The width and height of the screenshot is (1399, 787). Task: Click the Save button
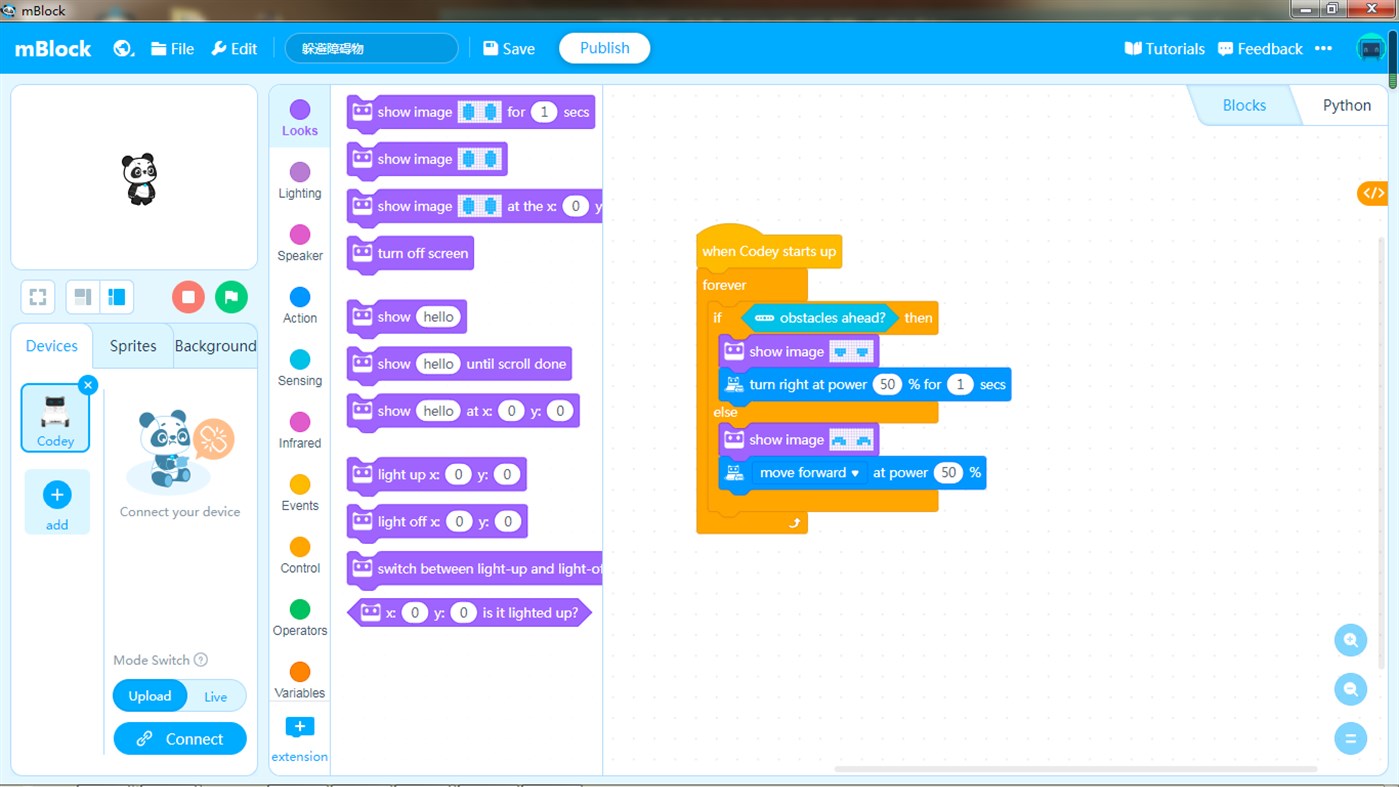[509, 48]
